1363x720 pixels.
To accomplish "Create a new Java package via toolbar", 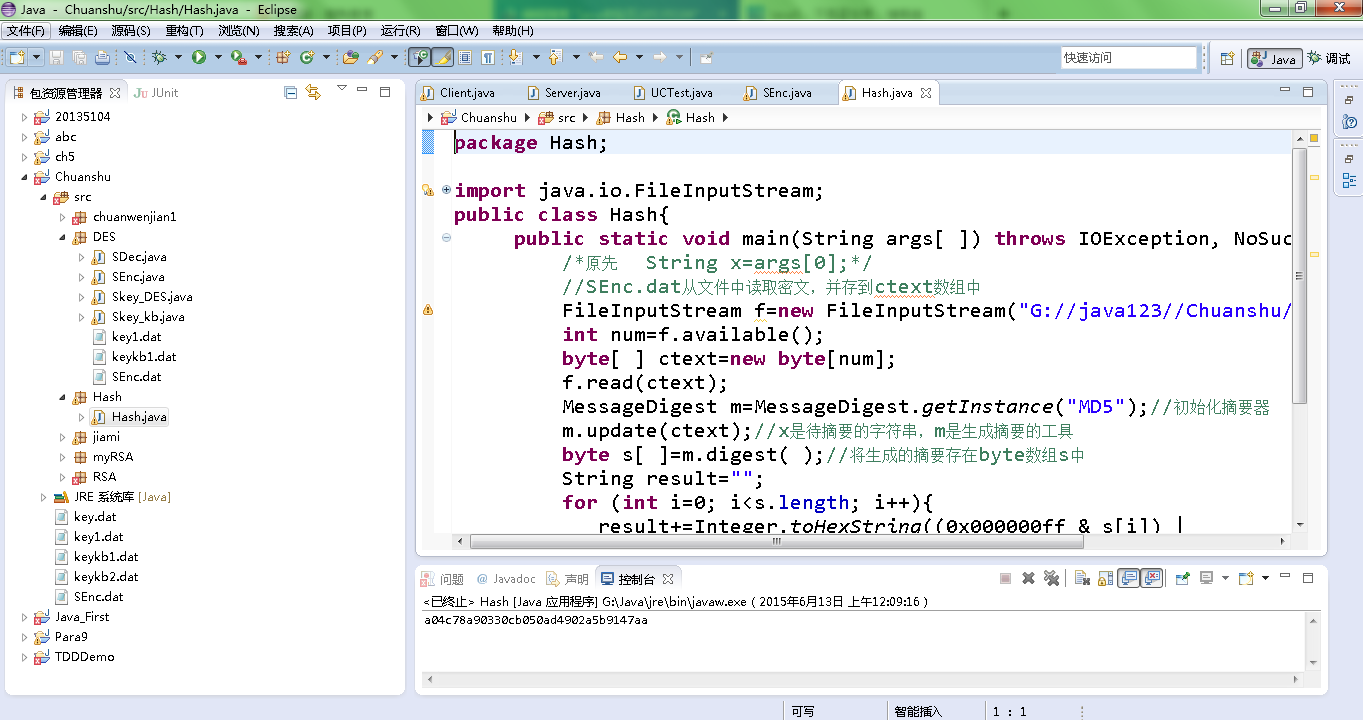I will pos(283,57).
